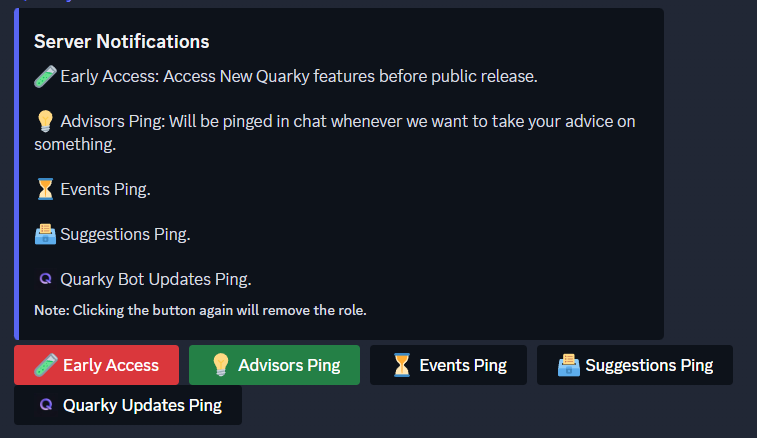The image size is (757, 438).
Task: Click the test tube emoji in the embed description
Action: [x=45, y=76]
